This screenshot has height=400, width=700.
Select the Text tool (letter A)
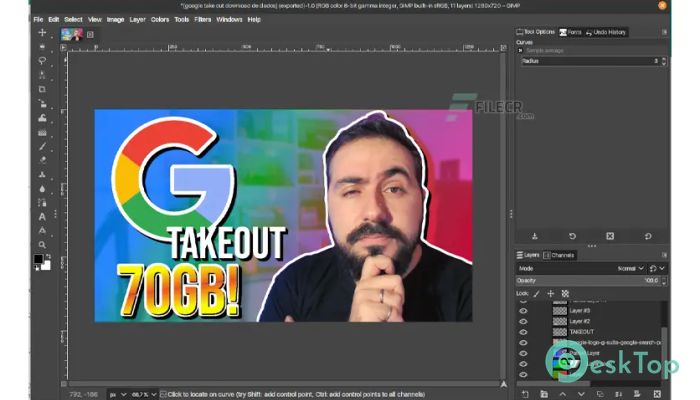tap(42, 217)
